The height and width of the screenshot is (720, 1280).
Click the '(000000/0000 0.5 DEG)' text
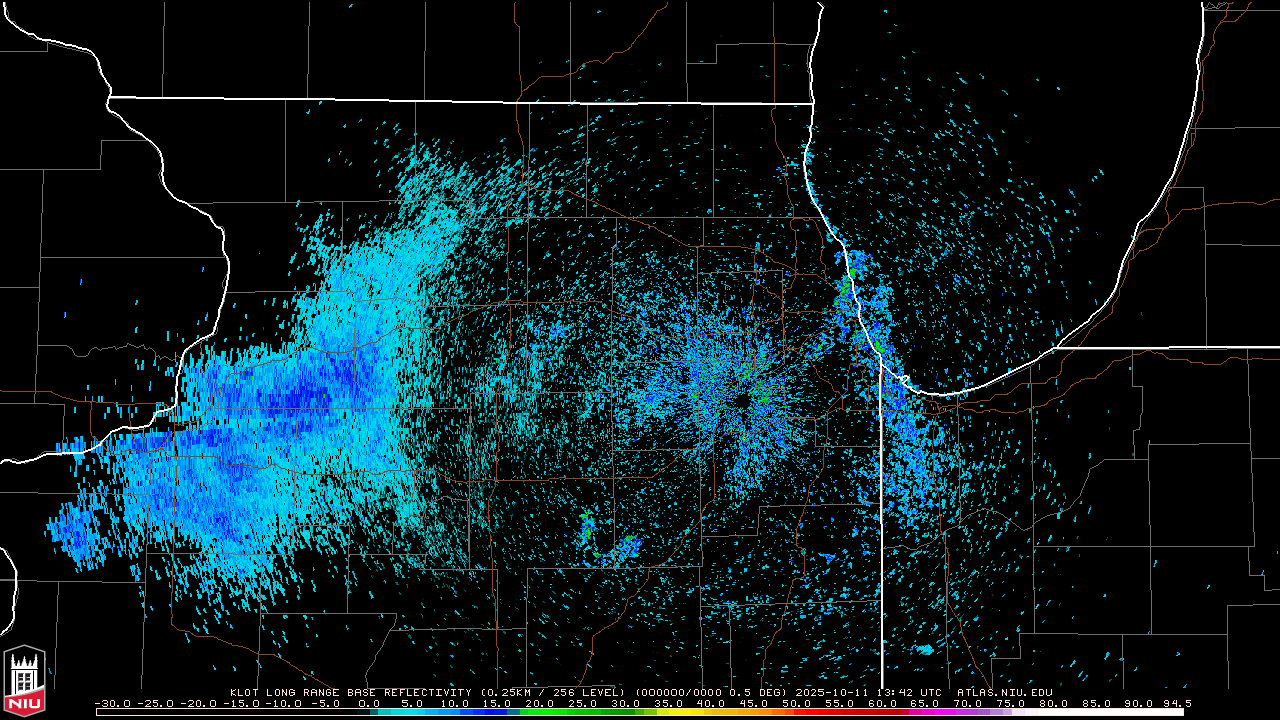click(712, 692)
